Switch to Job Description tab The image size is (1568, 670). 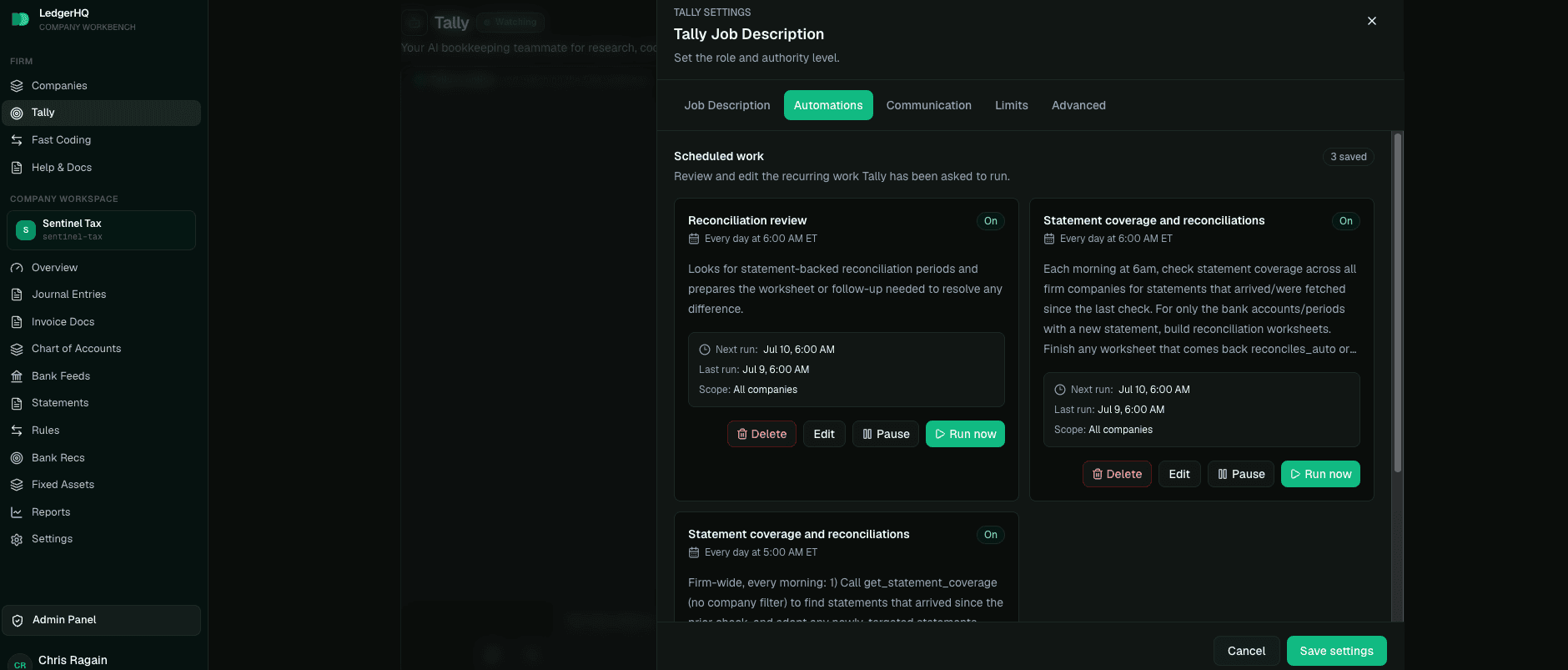tap(727, 105)
